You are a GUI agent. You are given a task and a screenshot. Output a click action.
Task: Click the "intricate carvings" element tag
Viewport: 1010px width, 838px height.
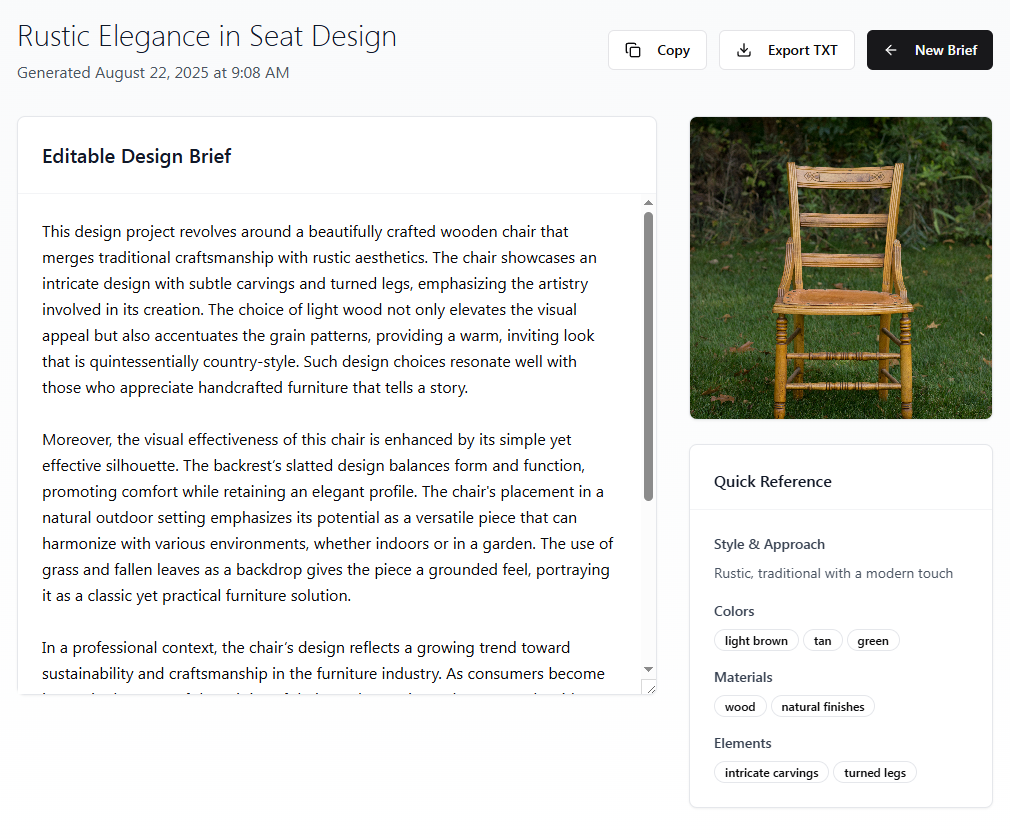[x=771, y=773]
